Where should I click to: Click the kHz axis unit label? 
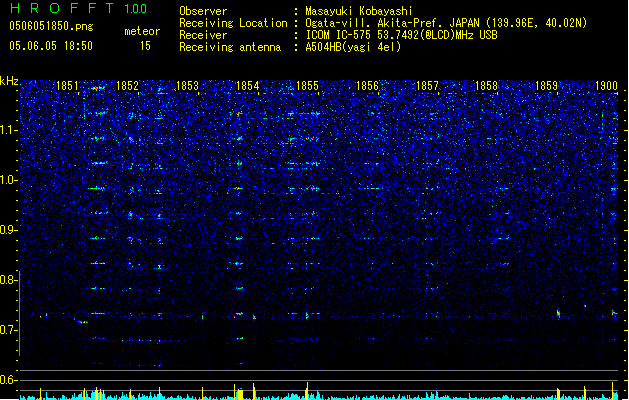[9, 81]
